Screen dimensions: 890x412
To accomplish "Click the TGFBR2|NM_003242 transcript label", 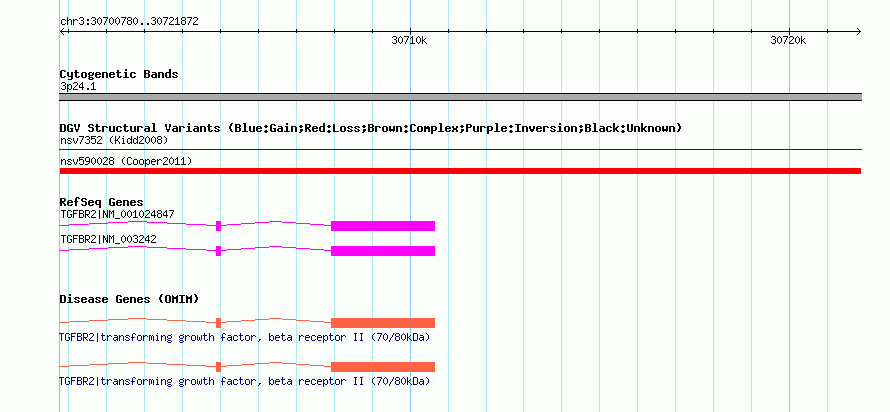I will coord(108,239).
